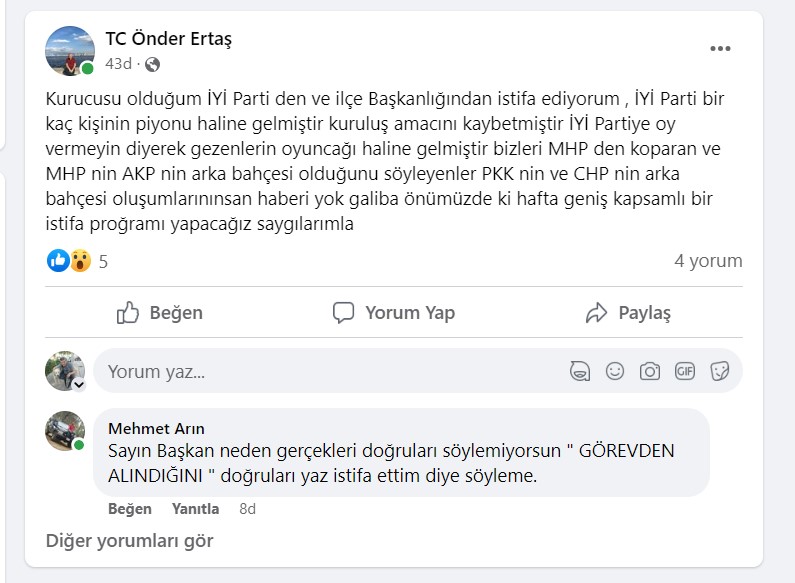The height and width of the screenshot is (583, 795).
Task: Expand Diğer yorumları gör to show more comments
Action: 130,541
